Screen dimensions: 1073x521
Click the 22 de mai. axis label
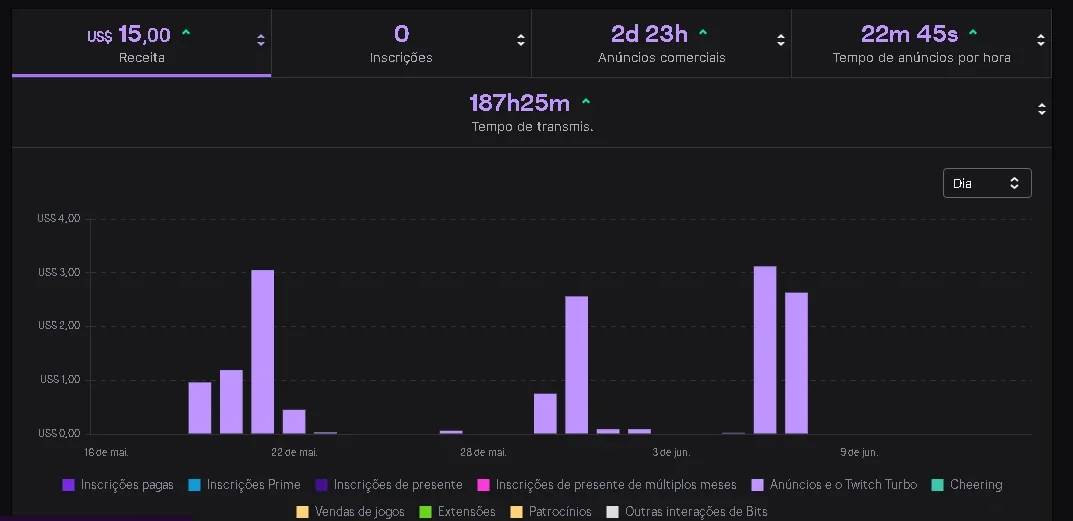coord(294,453)
